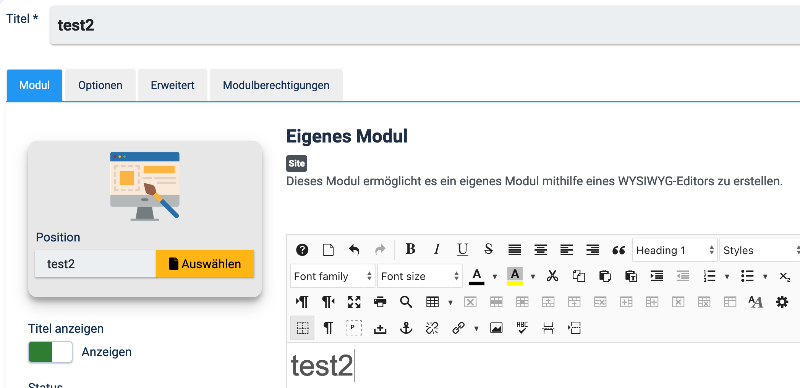Expand numbered list style arrow
The image size is (800, 388).
click(x=727, y=277)
